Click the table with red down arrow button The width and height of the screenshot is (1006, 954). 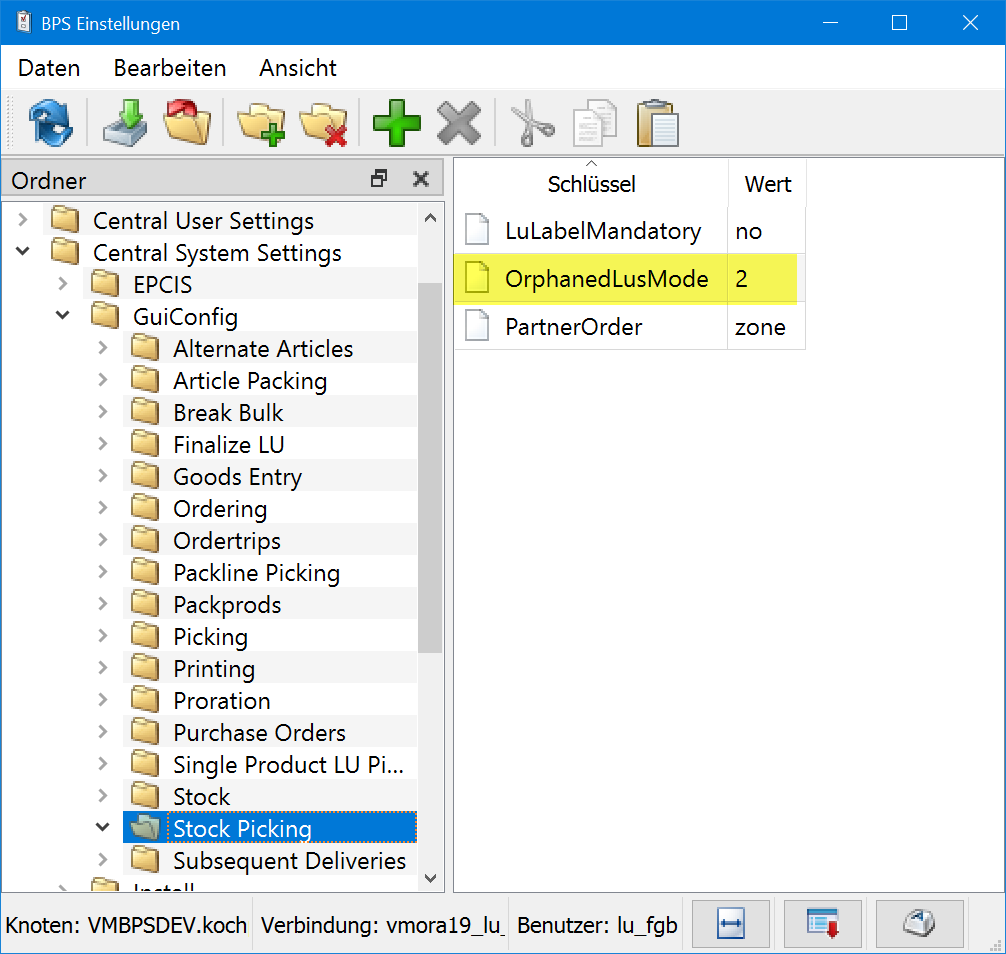823,924
